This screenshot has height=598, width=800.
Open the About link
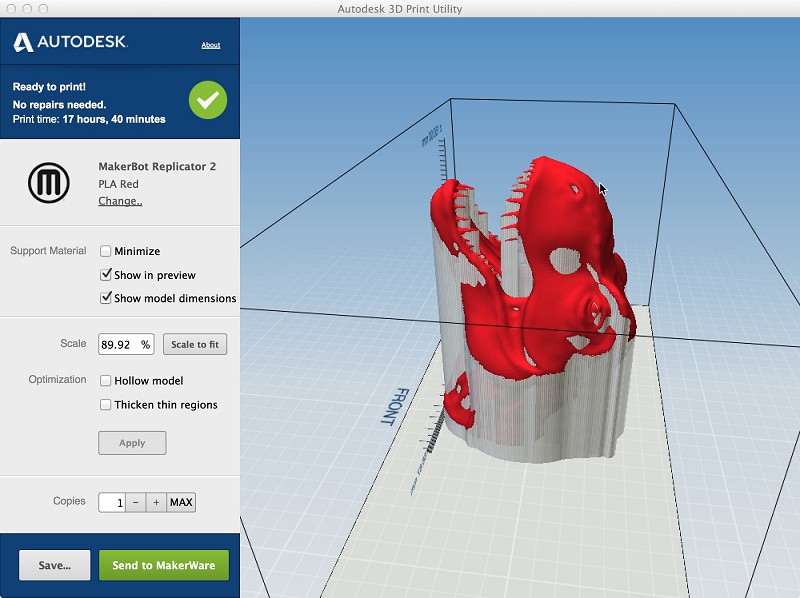tap(211, 45)
